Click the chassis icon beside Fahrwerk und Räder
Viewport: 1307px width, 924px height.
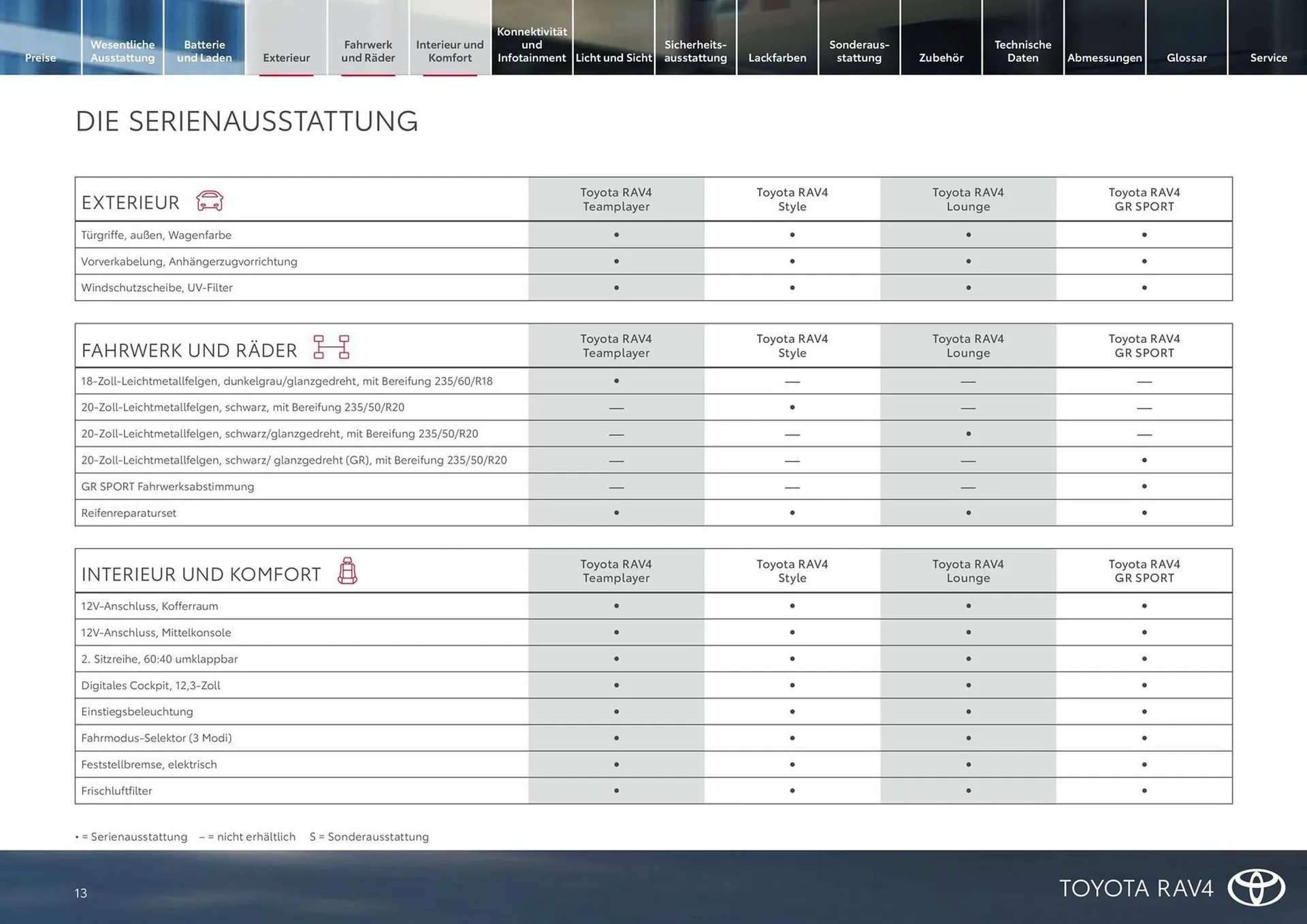point(331,347)
